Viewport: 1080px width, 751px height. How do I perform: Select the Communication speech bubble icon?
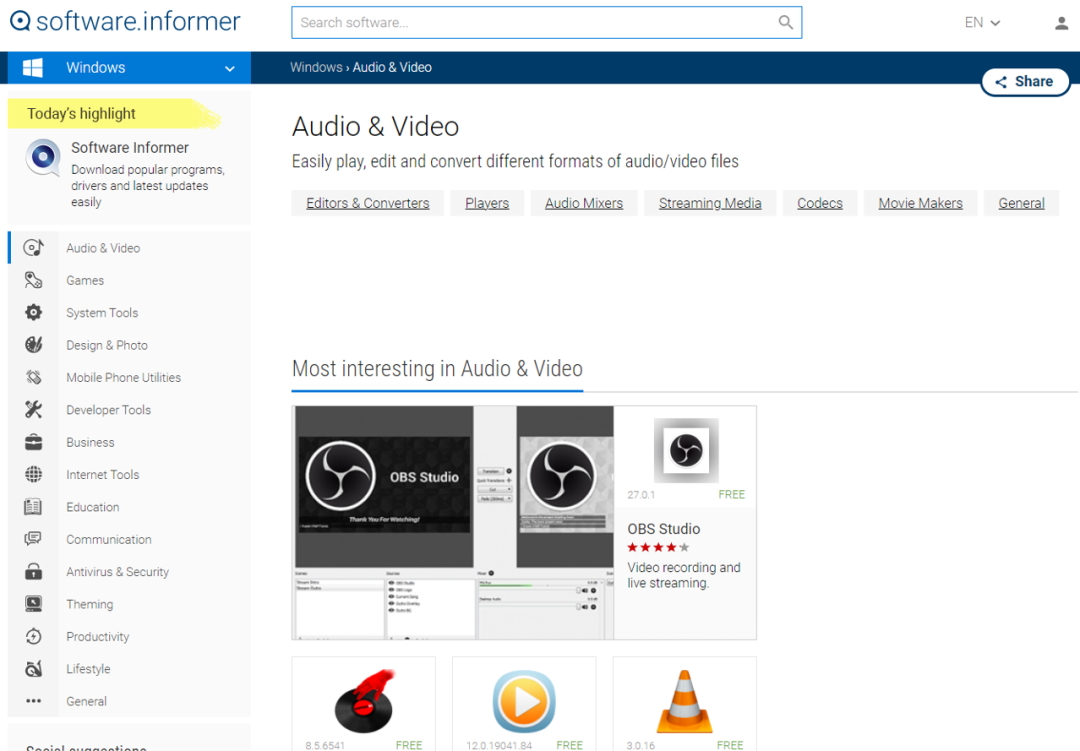pyautogui.click(x=33, y=539)
